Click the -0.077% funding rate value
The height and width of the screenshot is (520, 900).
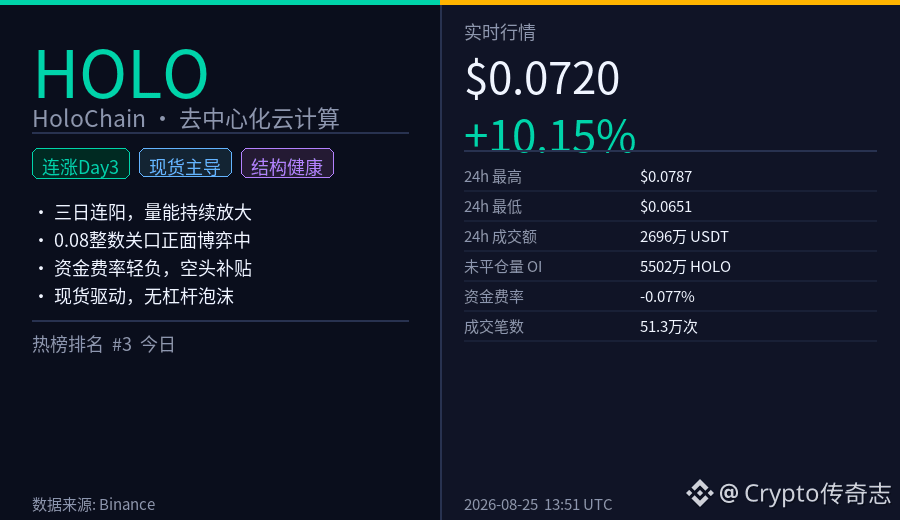click(667, 297)
